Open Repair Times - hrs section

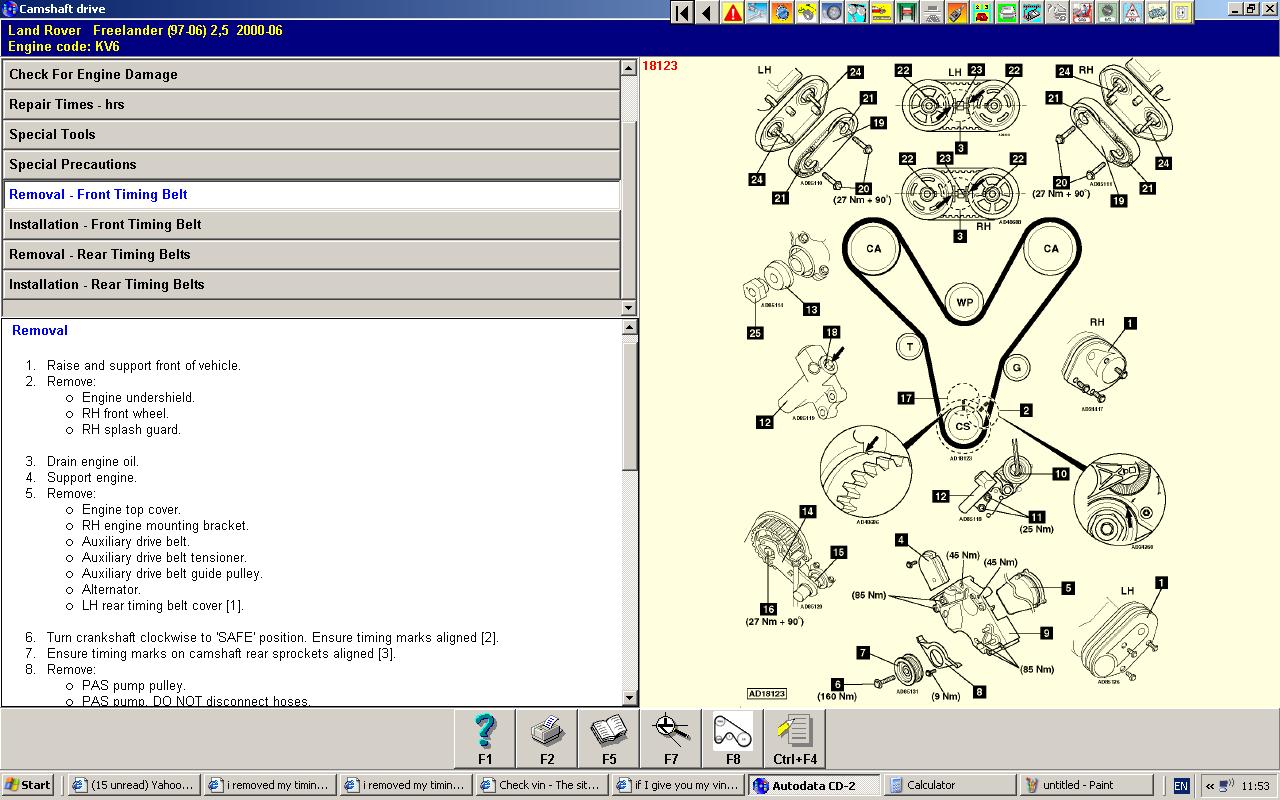click(x=310, y=105)
